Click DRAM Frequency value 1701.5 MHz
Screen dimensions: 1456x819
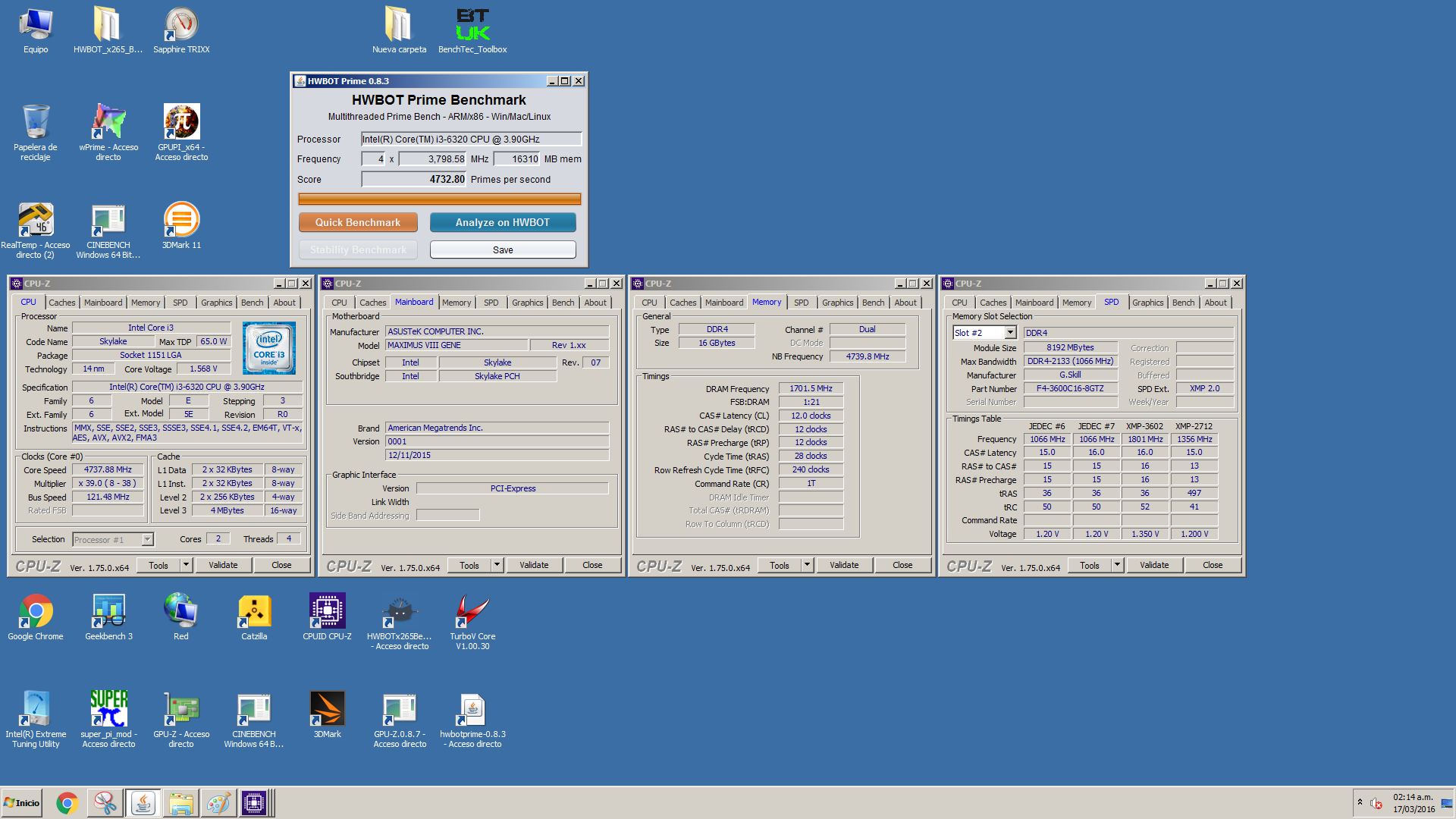coord(811,388)
